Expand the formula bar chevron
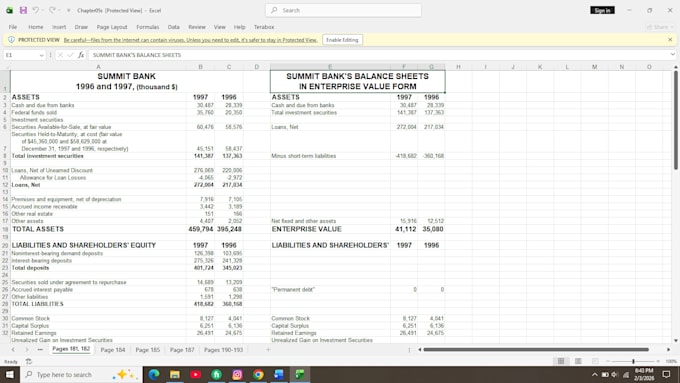 (673, 55)
